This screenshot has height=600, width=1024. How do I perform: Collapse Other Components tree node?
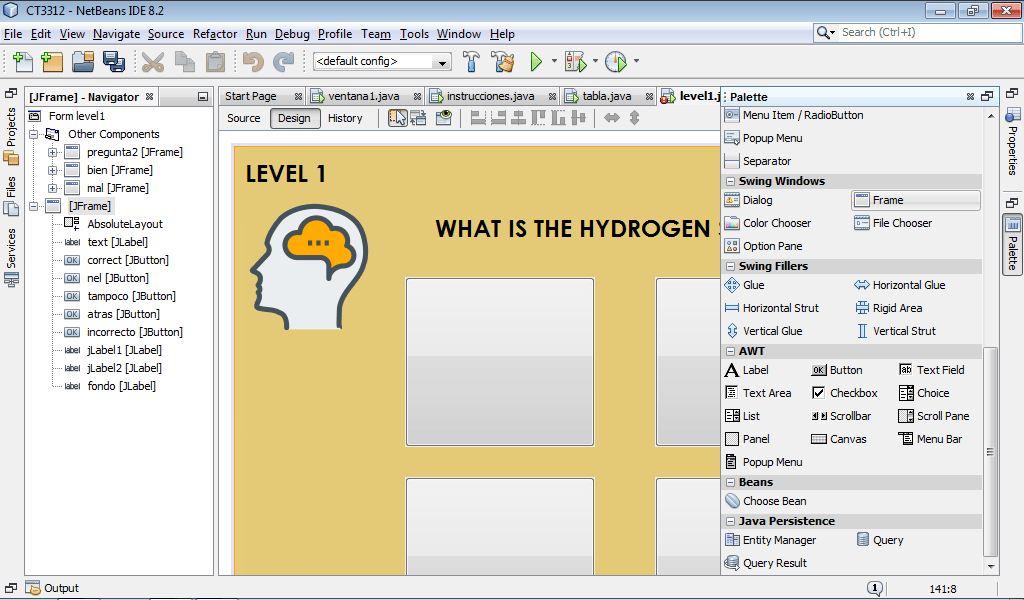pyautogui.click(x=33, y=134)
